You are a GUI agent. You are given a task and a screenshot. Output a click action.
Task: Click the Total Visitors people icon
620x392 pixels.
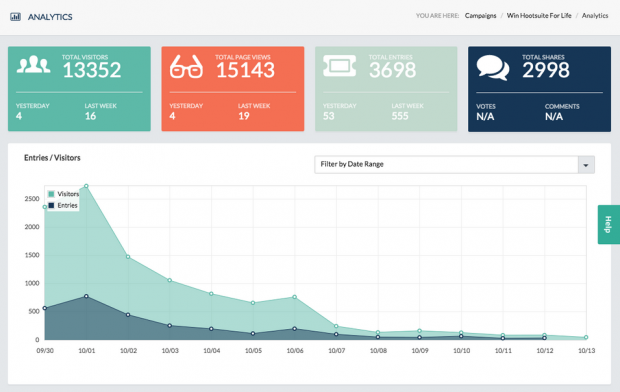[x=33, y=65]
